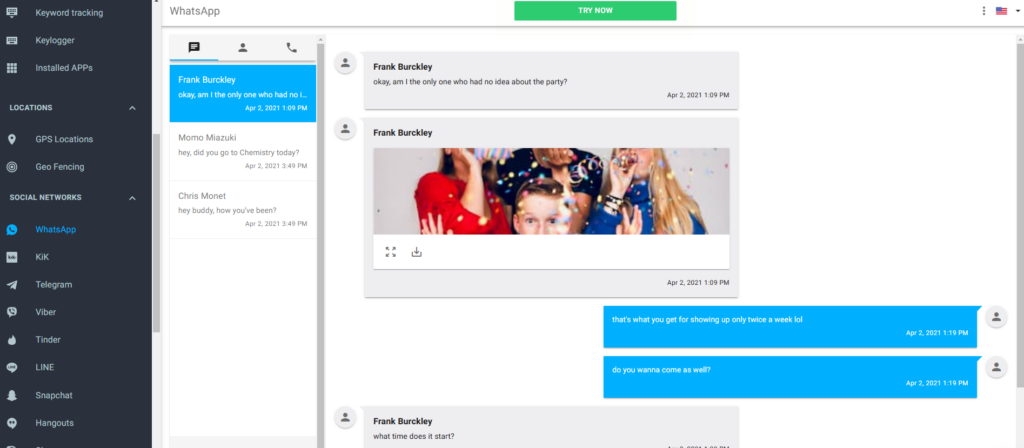The height and width of the screenshot is (448, 1024).
Task: Collapse the LOCATIONS section
Action: click(x=132, y=108)
